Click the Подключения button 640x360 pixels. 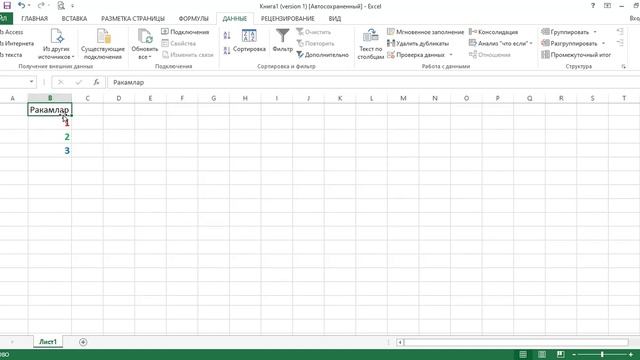click(185, 32)
